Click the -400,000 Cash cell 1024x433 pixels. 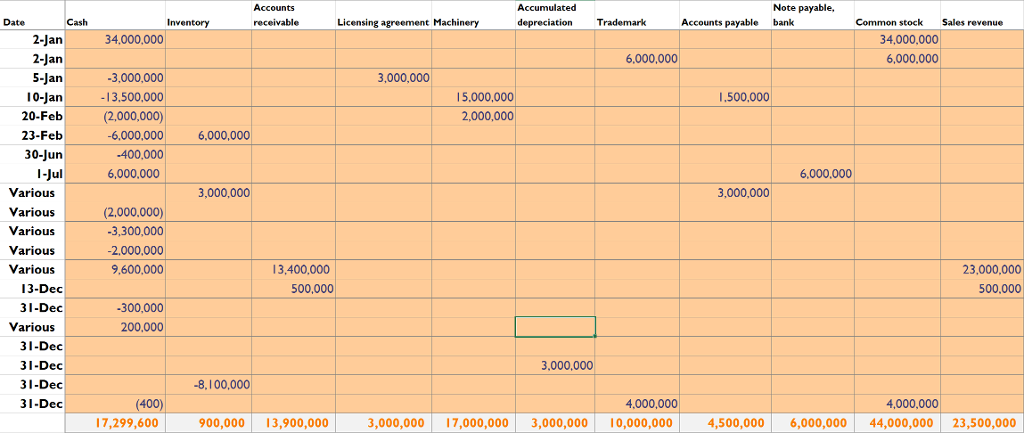116,155
